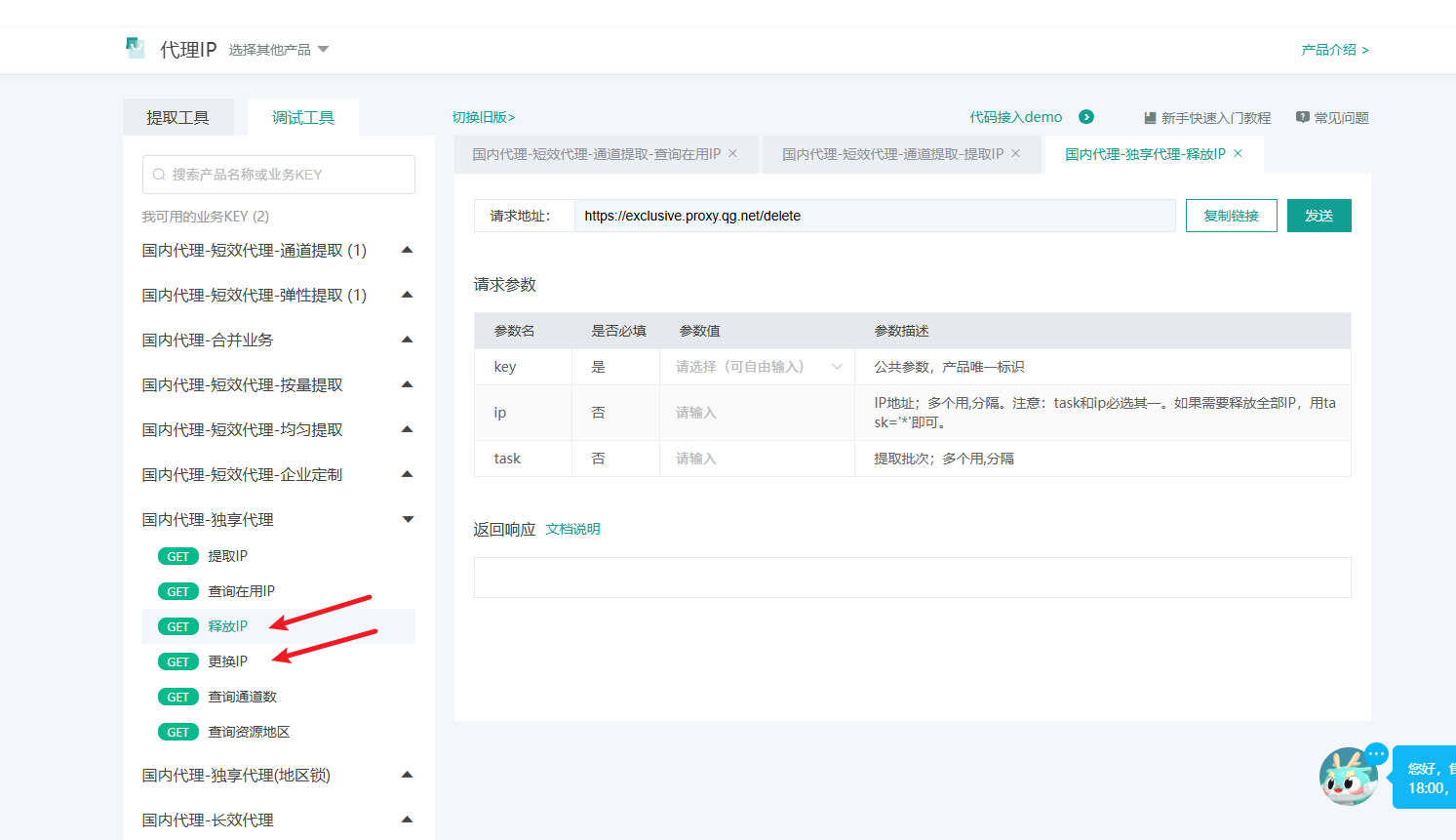Switch to the 提取工具 tab

(x=177, y=118)
